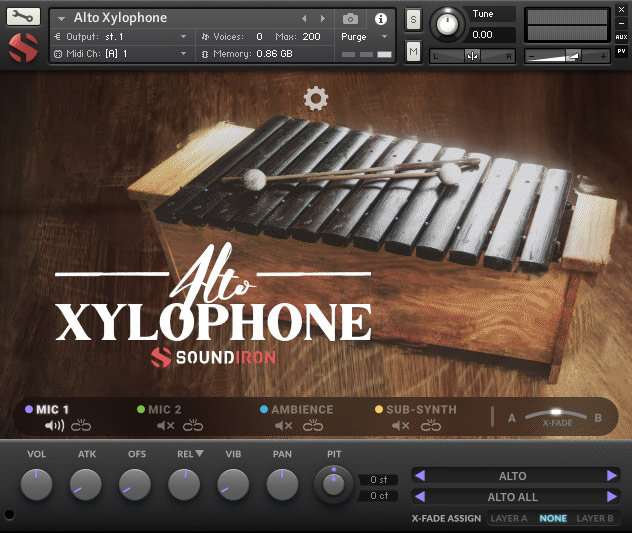Set X-FADE ASSIGN to NONE
This screenshot has width=632, height=533.
(x=553, y=518)
